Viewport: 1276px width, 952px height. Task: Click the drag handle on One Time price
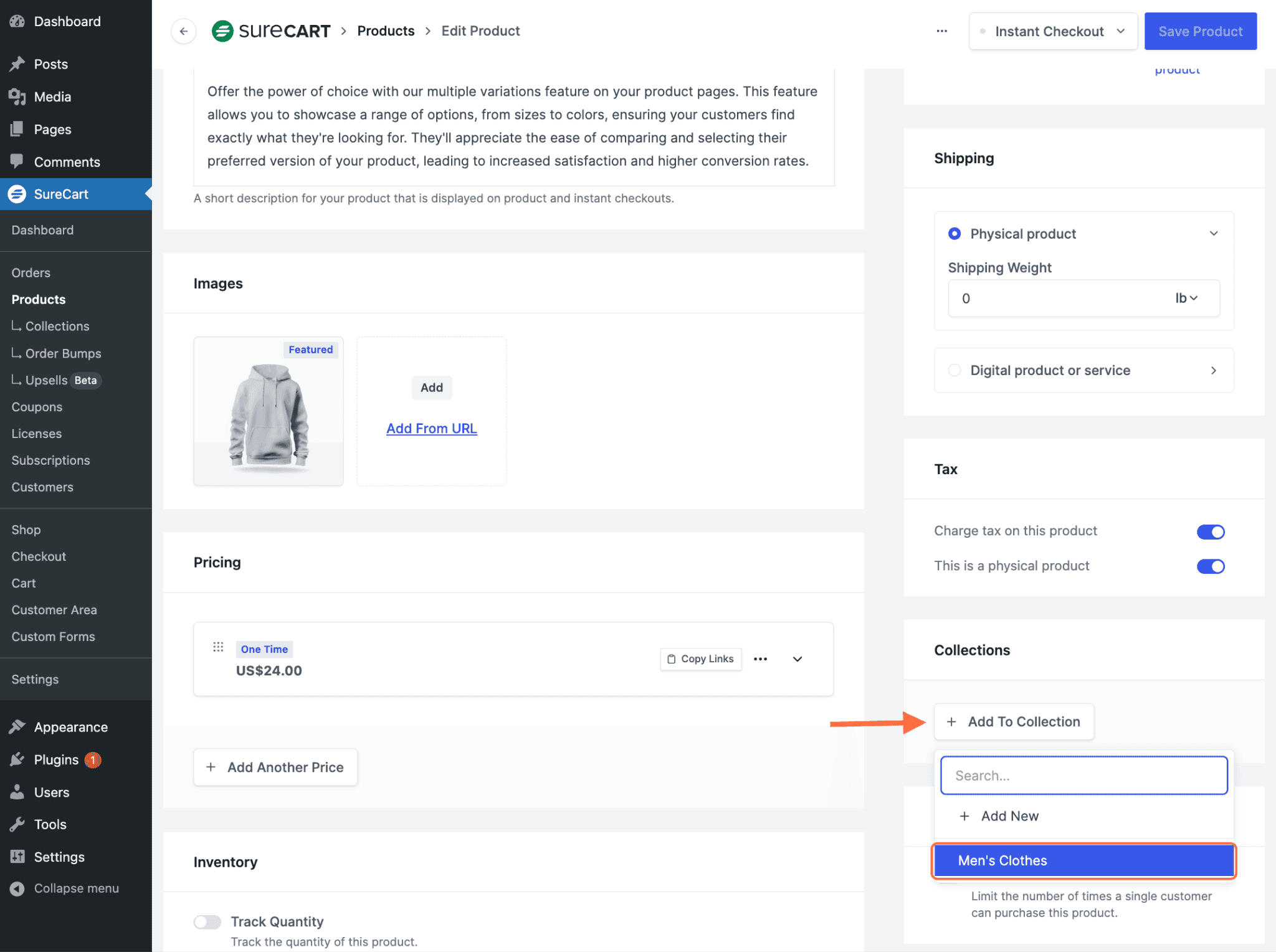[218, 647]
